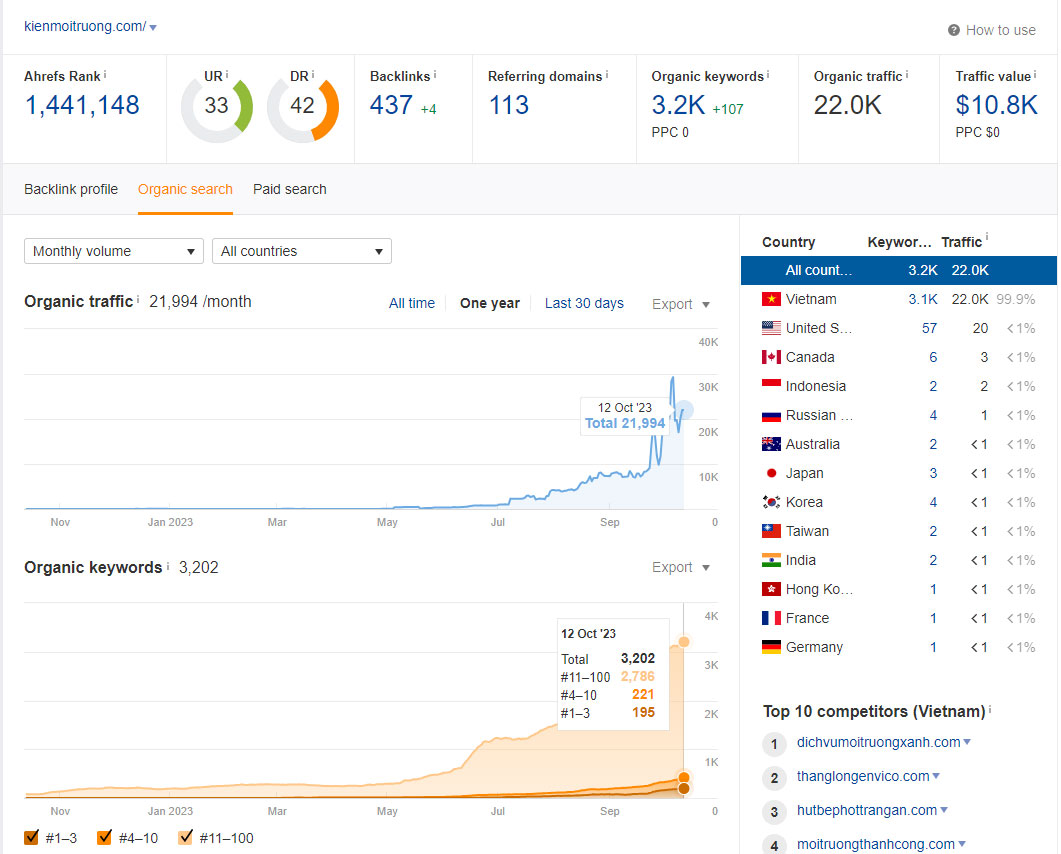This screenshot has width=1061, height=854.
Task: Uncheck the #1–3 positions checkbox
Action: [31, 837]
